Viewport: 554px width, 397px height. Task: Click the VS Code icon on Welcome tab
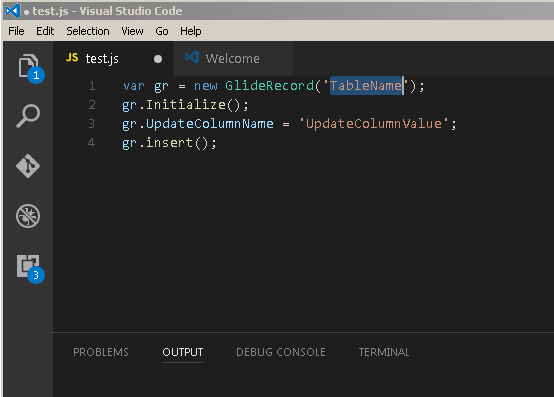pos(192,57)
